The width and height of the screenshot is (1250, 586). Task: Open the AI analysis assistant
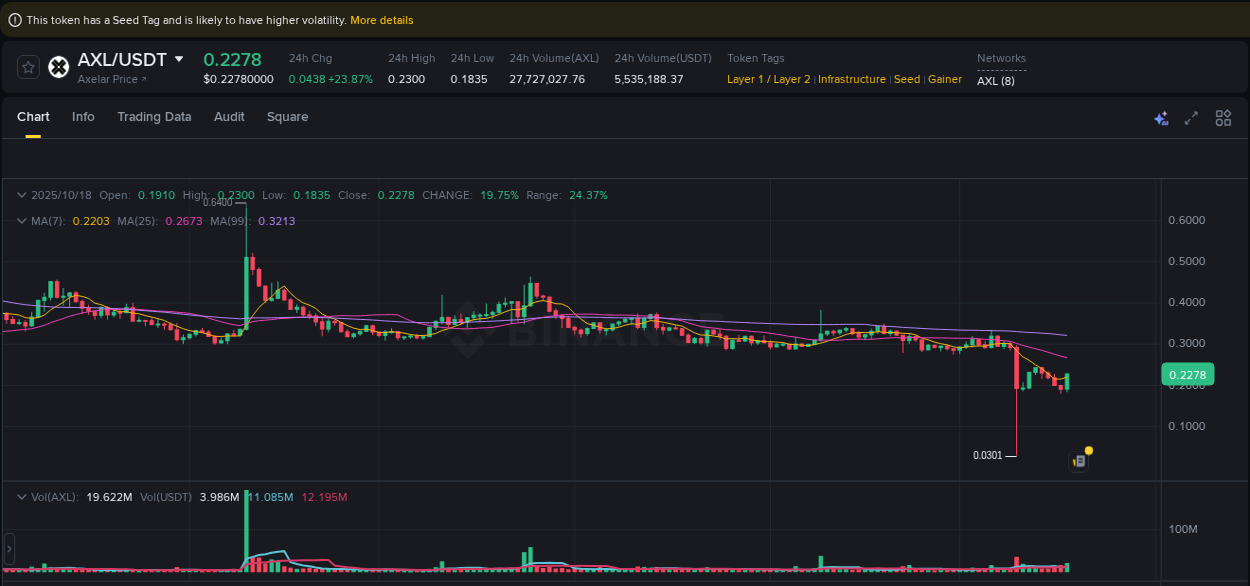[1161, 117]
